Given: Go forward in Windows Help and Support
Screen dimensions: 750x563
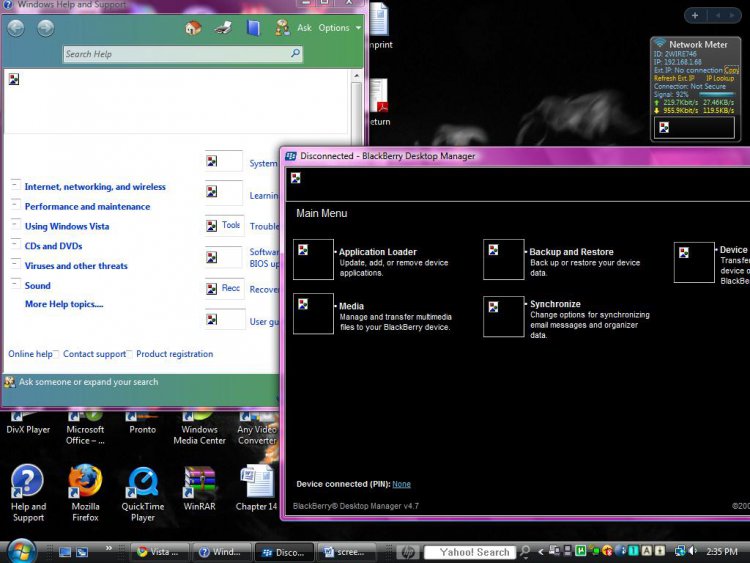Looking at the screenshot, I should point(45,28).
